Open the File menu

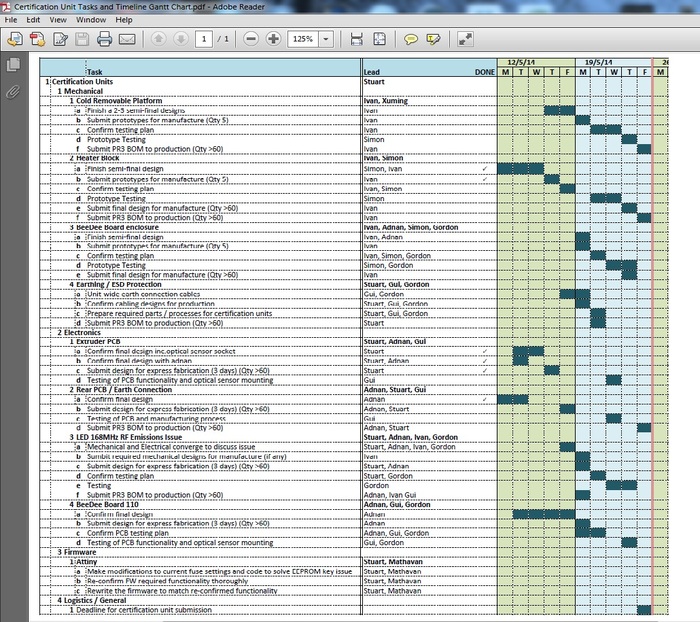pos(11,20)
